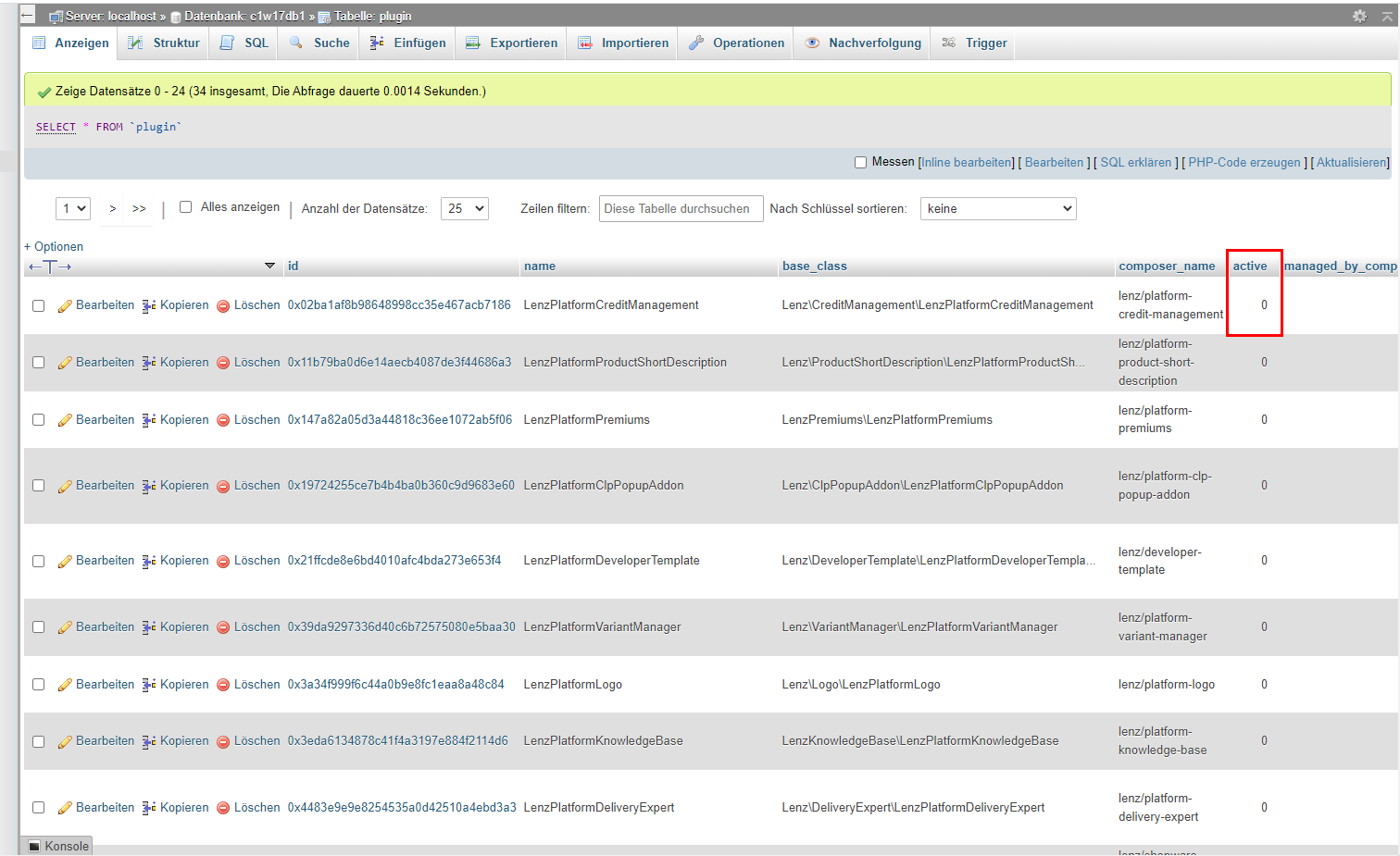Click the red delete icon for LenzPlatformKnowledgeBase row
Viewport: 1400px width, 856px height.
tap(223, 742)
